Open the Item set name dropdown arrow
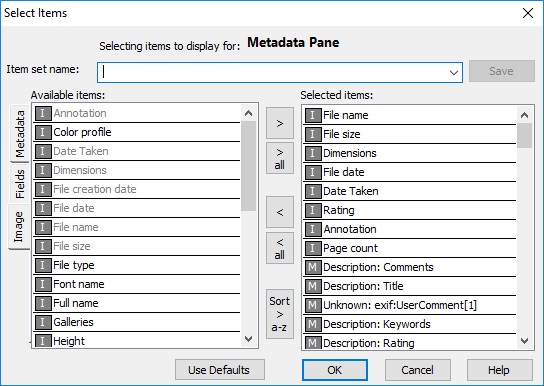This screenshot has height=386, width=544. (453, 72)
